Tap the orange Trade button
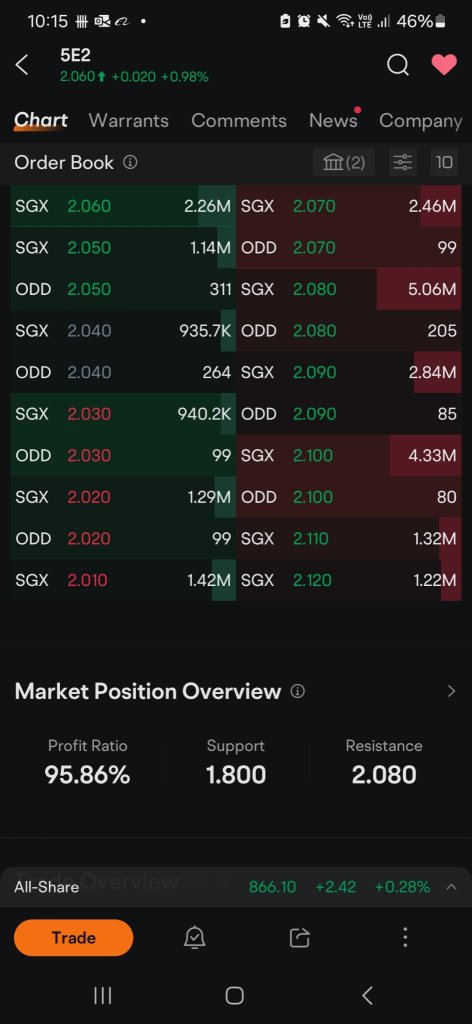Image resolution: width=472 pixels, height=1024 pixels. (x=73, y=938)
